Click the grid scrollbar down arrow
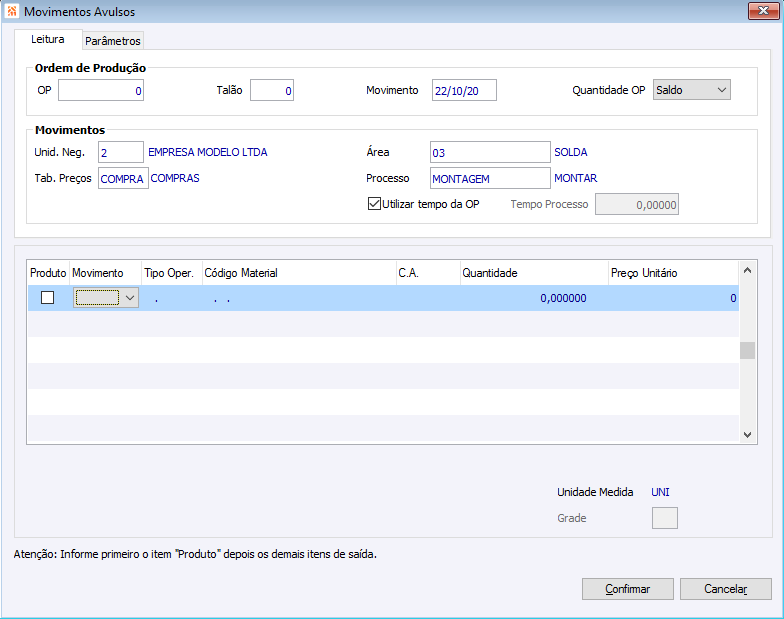 [x=748, y=434]
